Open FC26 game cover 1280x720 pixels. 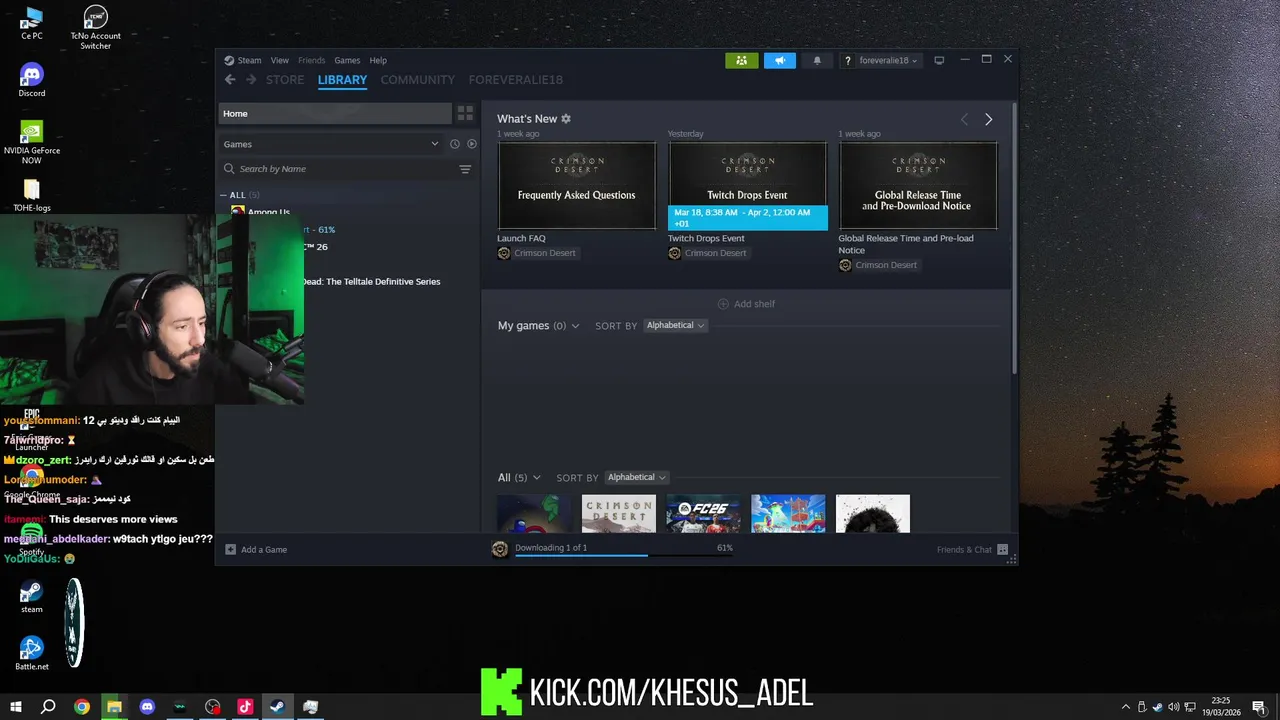[704, 513]
